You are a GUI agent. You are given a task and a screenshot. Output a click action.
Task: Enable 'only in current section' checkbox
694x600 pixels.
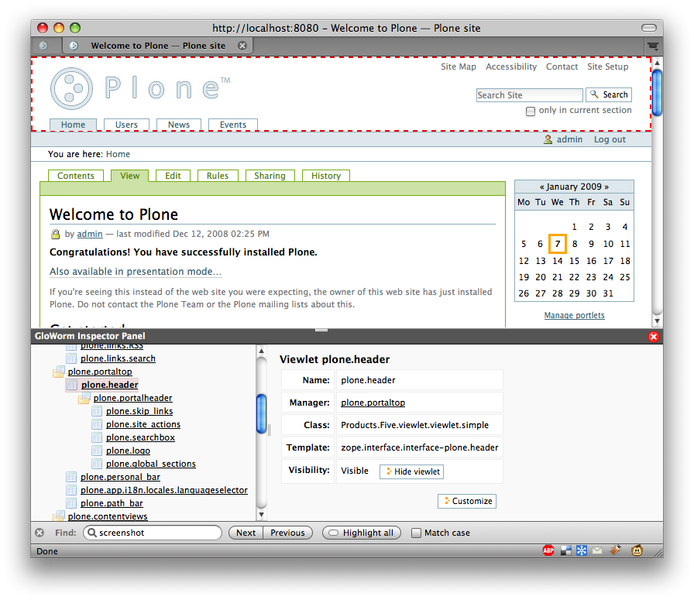coord(530,111)
